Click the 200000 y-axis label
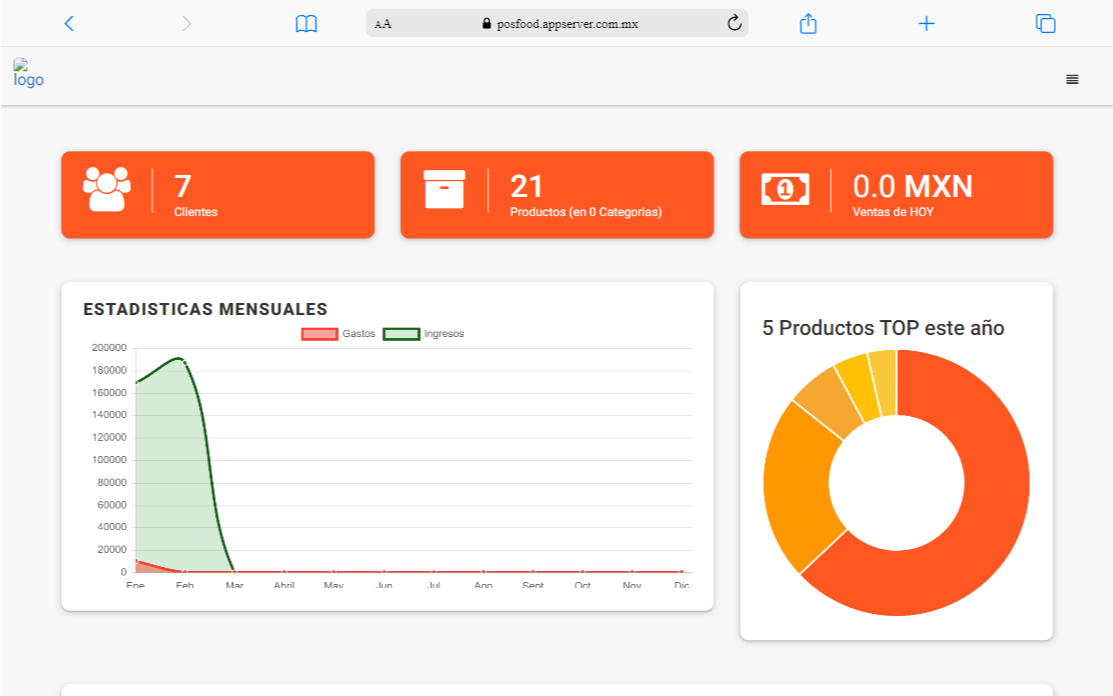1113x696 pixels. click(x=109, y=348)
